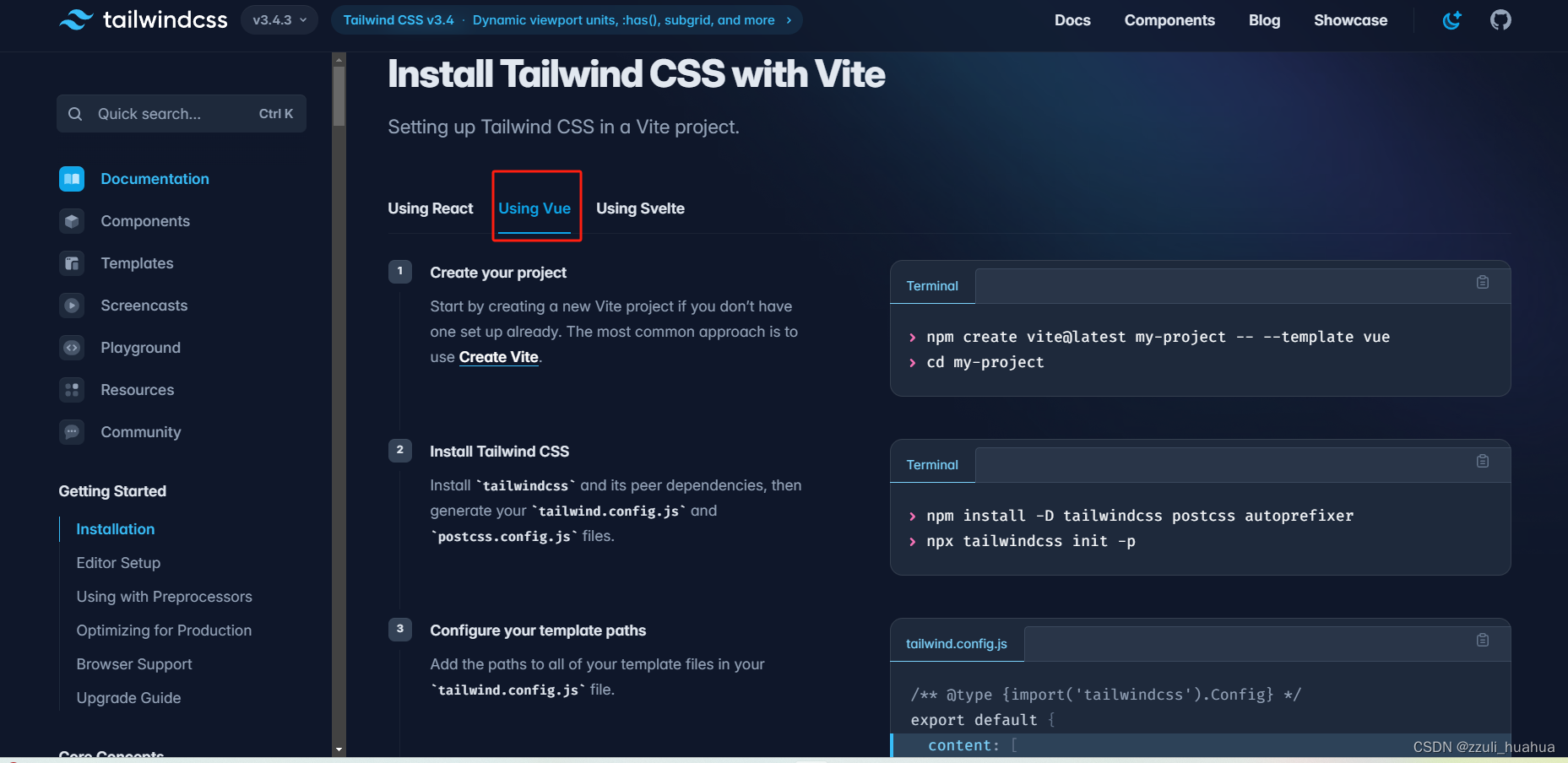The height and width of the screenshot is (763, 1568).
Task: Open the Upgrade Guide page
Action: 128,698
